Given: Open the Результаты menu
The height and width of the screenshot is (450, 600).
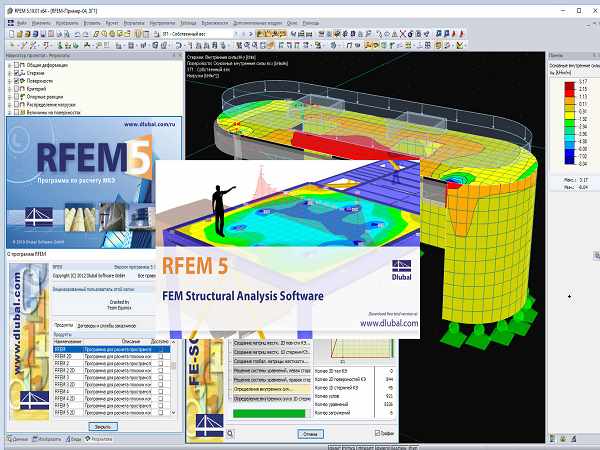Looking at the screenshot, I should coord(134,23).
